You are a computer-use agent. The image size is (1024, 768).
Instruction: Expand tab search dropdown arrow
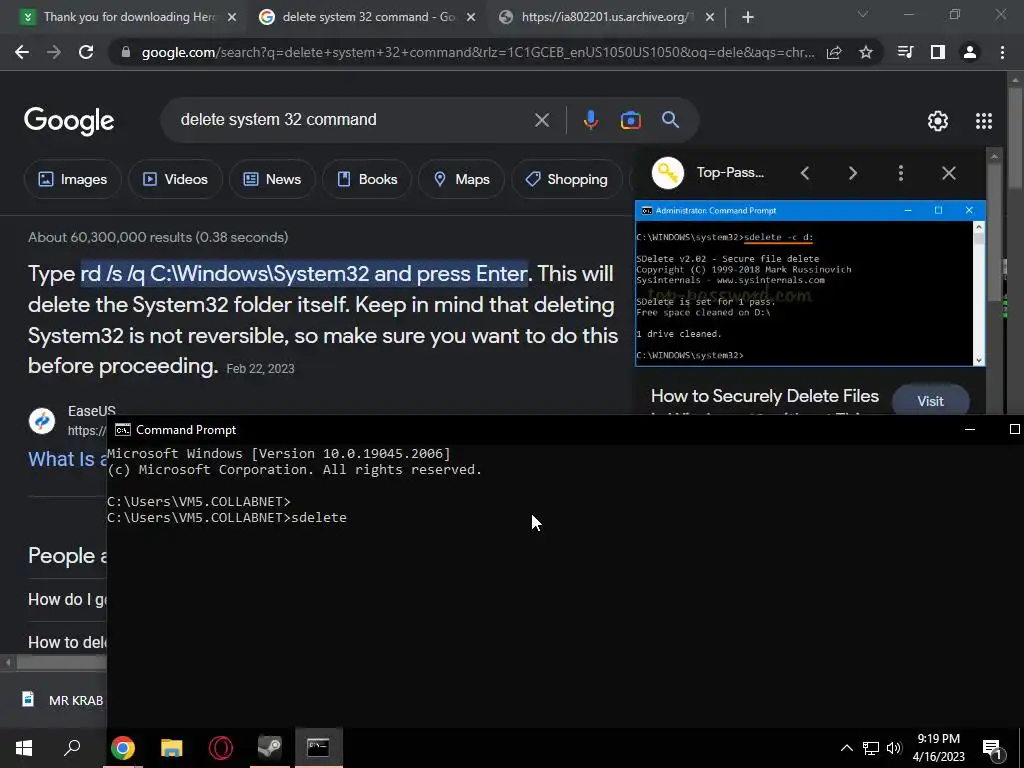(x=863, y=14)
